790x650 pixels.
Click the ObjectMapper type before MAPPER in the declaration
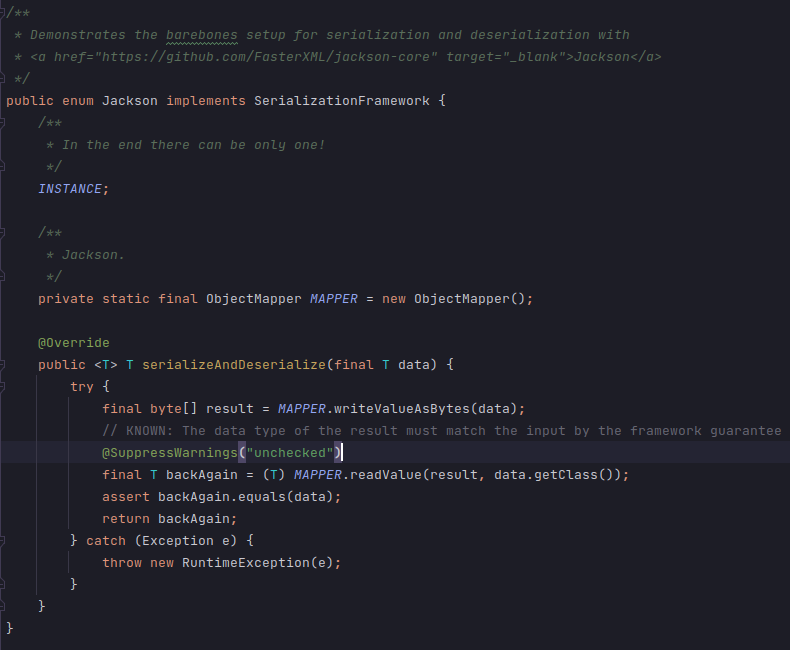pyautogui.click(x=253, y=299)
